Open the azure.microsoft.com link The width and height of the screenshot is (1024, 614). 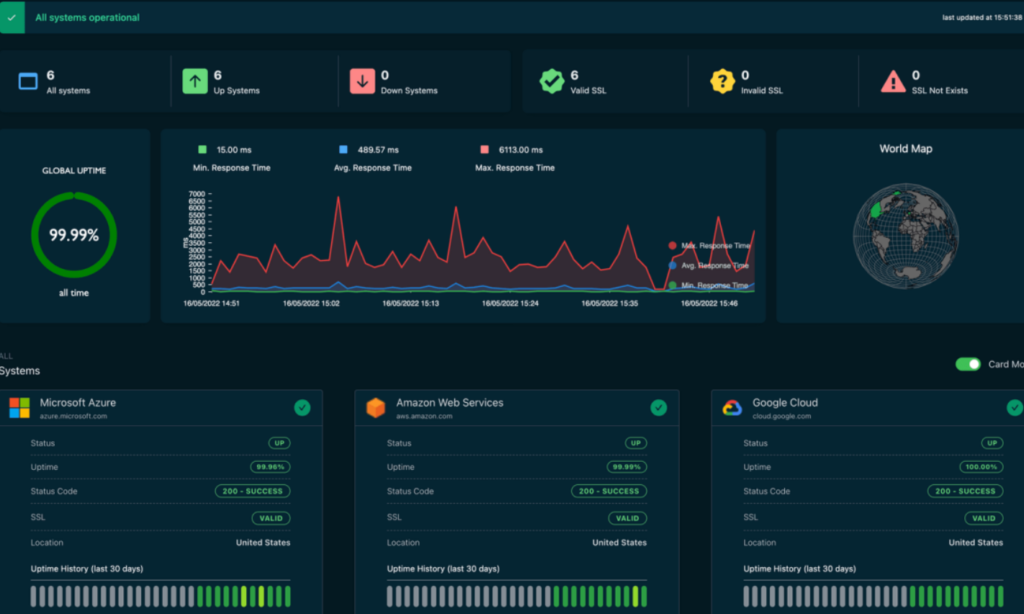[73, 416]
